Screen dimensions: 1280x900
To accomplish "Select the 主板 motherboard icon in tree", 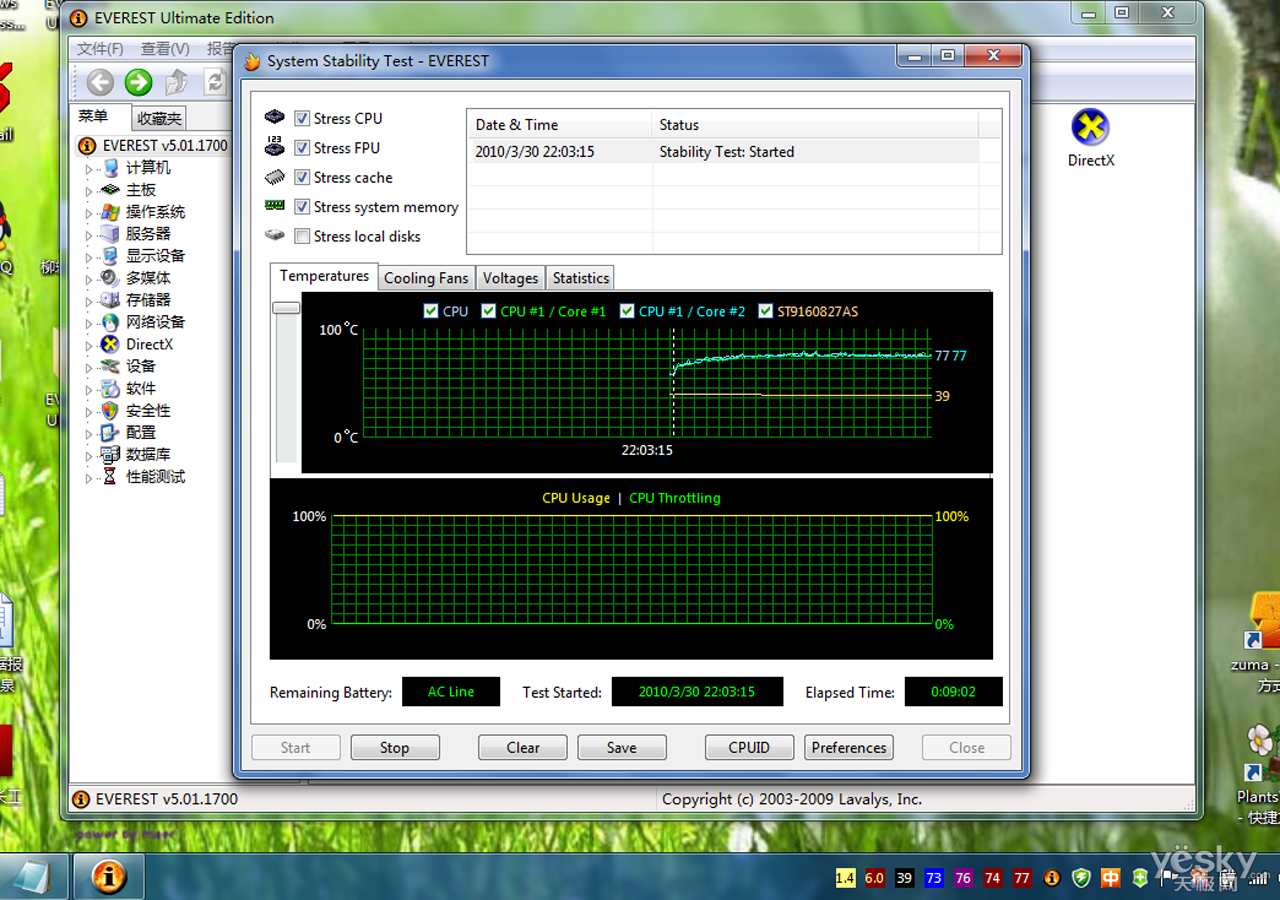I will 110,190.
